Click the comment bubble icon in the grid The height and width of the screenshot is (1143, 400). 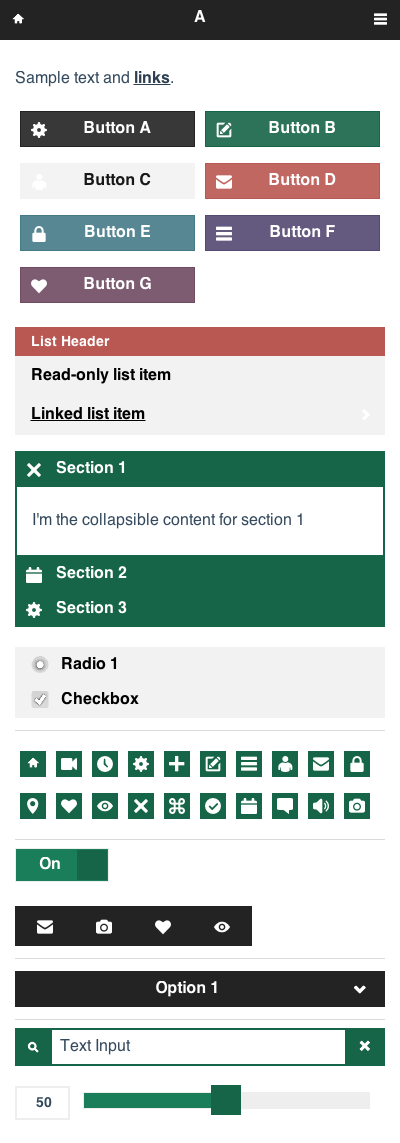pos(285,806)
